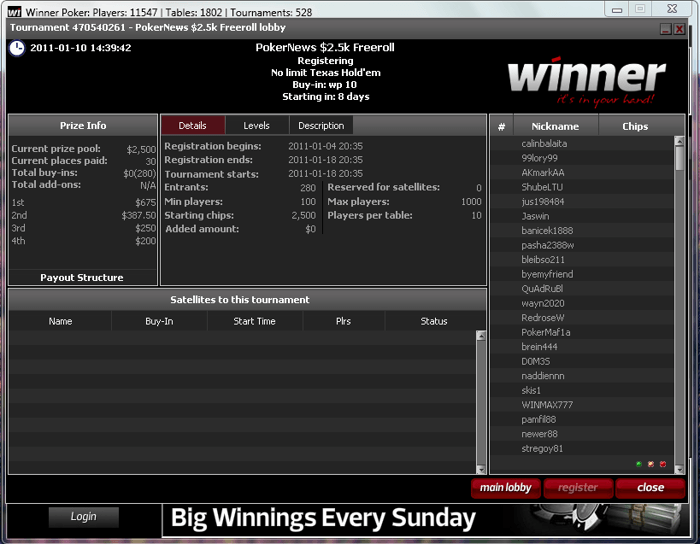Sort players by # column header
The image size is (700, 544).
[501, 126]
